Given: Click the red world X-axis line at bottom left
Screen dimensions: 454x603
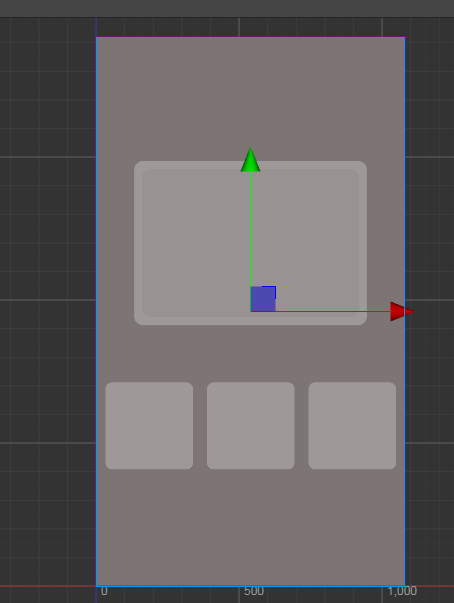Looking at the screenshot, I should coord(47,586).
